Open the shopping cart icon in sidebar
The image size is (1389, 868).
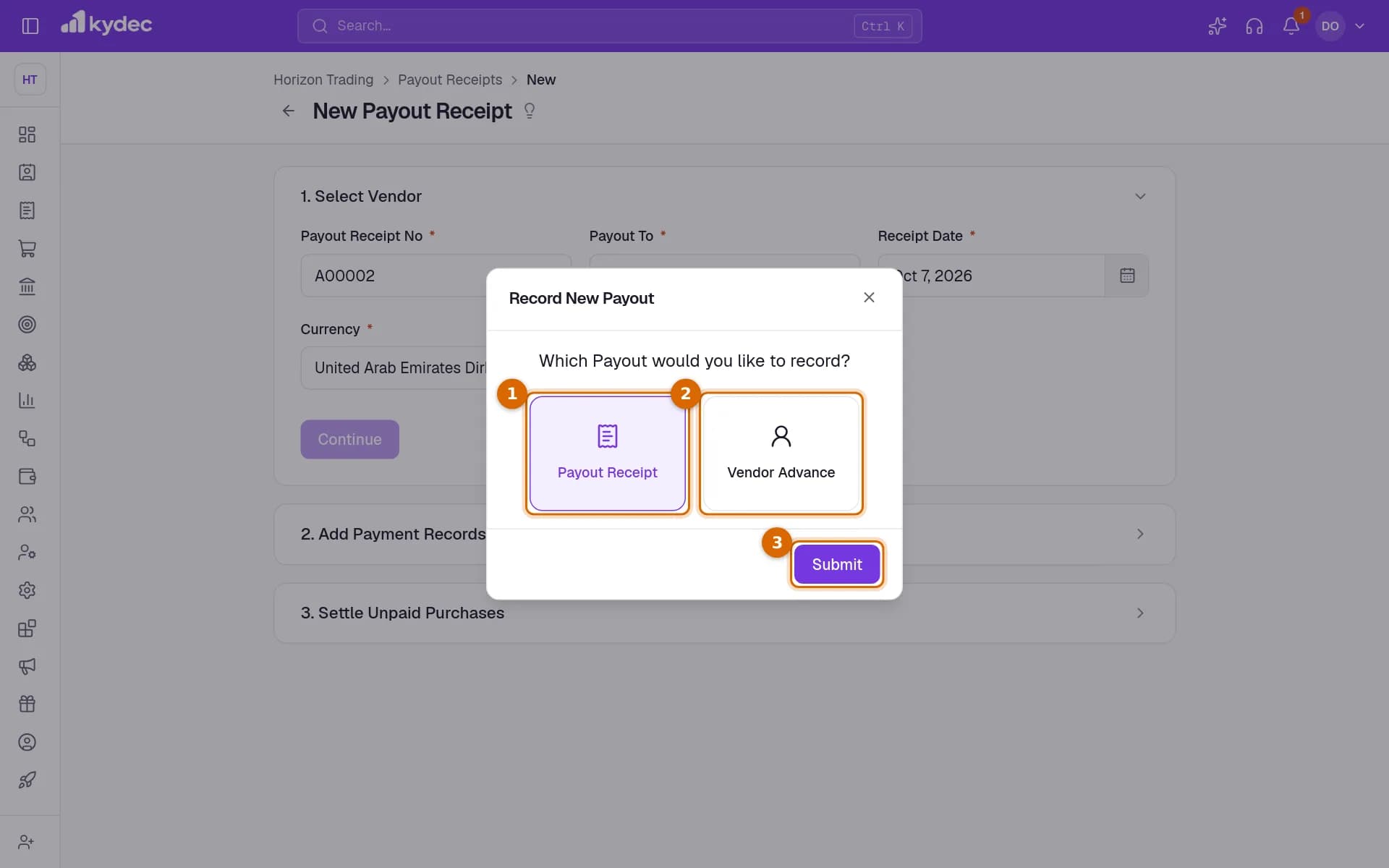point(27,249)
